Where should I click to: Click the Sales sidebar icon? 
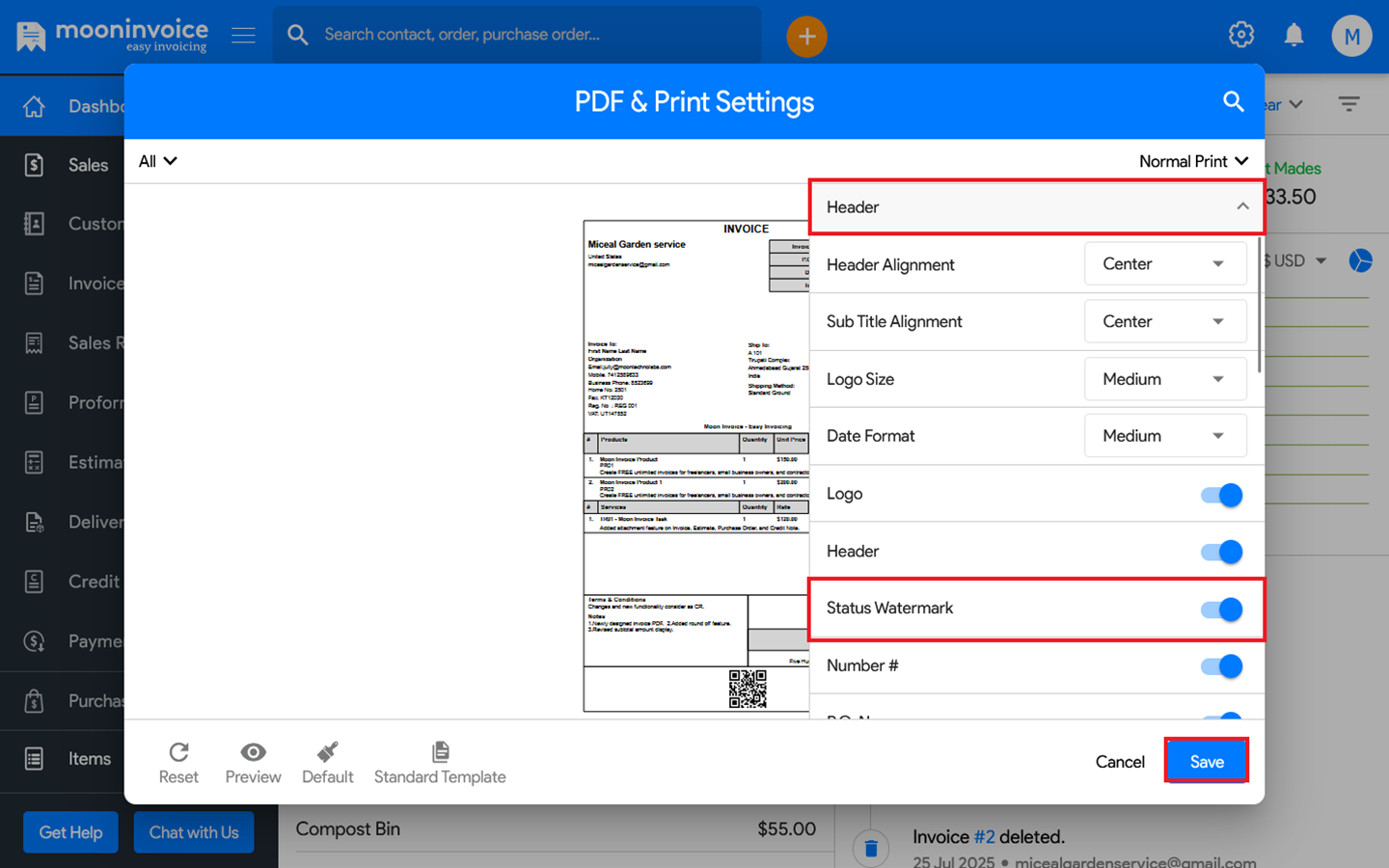pyautogui.click(x=34, y=165)
